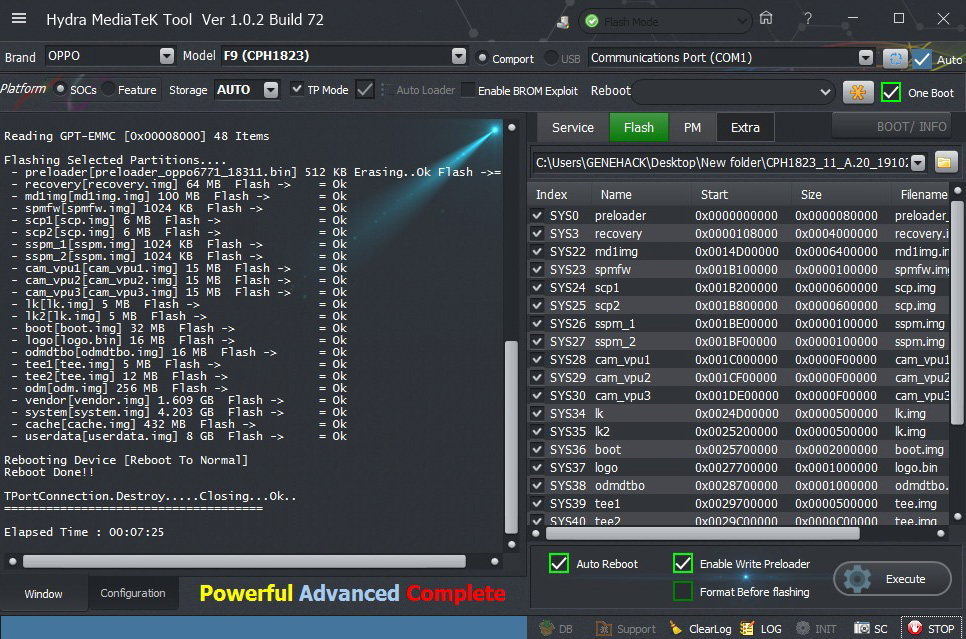
Task: Open the Brand OPPO dropdown
Action: (x=167, y=56)
